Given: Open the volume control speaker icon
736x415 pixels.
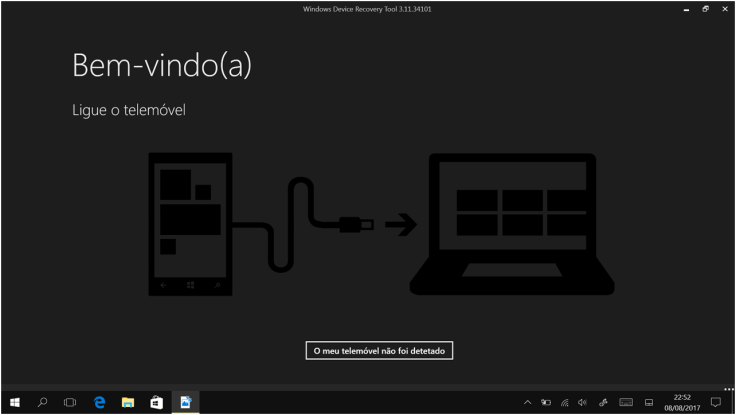Looking at the screenshot, I should [x=581, y=402].
